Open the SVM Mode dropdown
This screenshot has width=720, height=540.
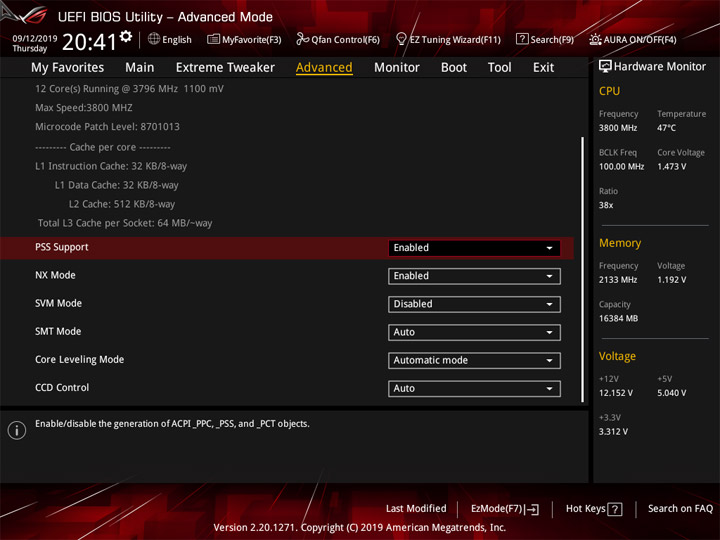click(474, 304)
